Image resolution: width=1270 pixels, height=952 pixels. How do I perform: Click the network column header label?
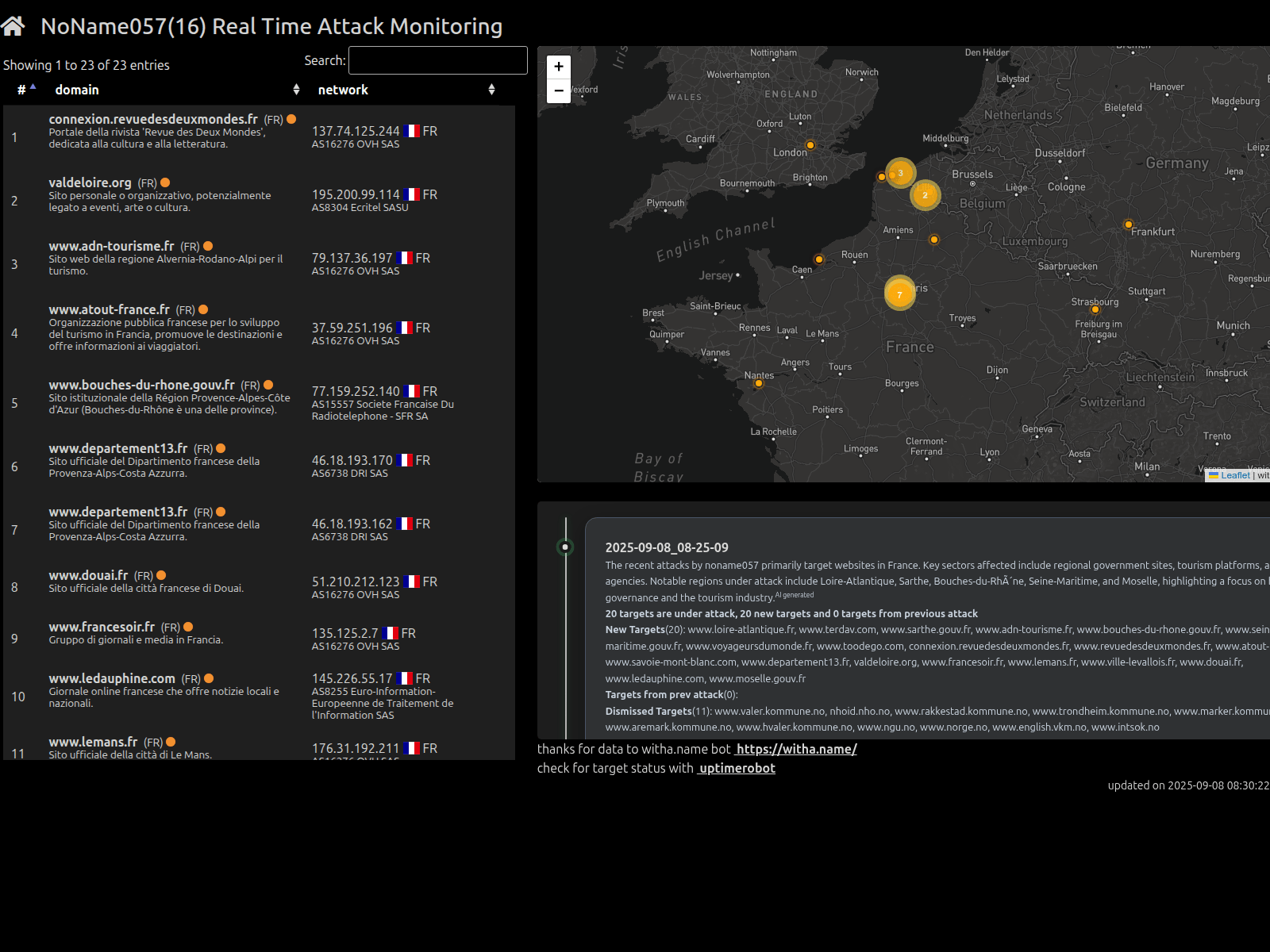[343, 90]
